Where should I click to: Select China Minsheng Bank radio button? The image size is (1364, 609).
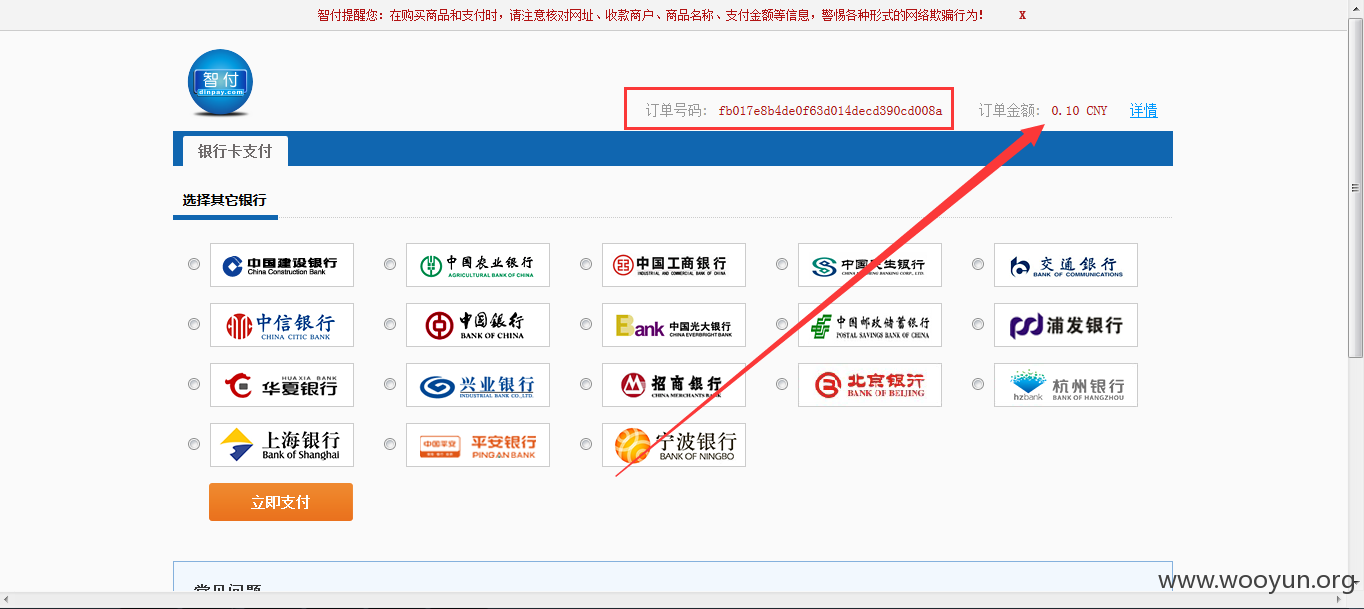[782, 265]
